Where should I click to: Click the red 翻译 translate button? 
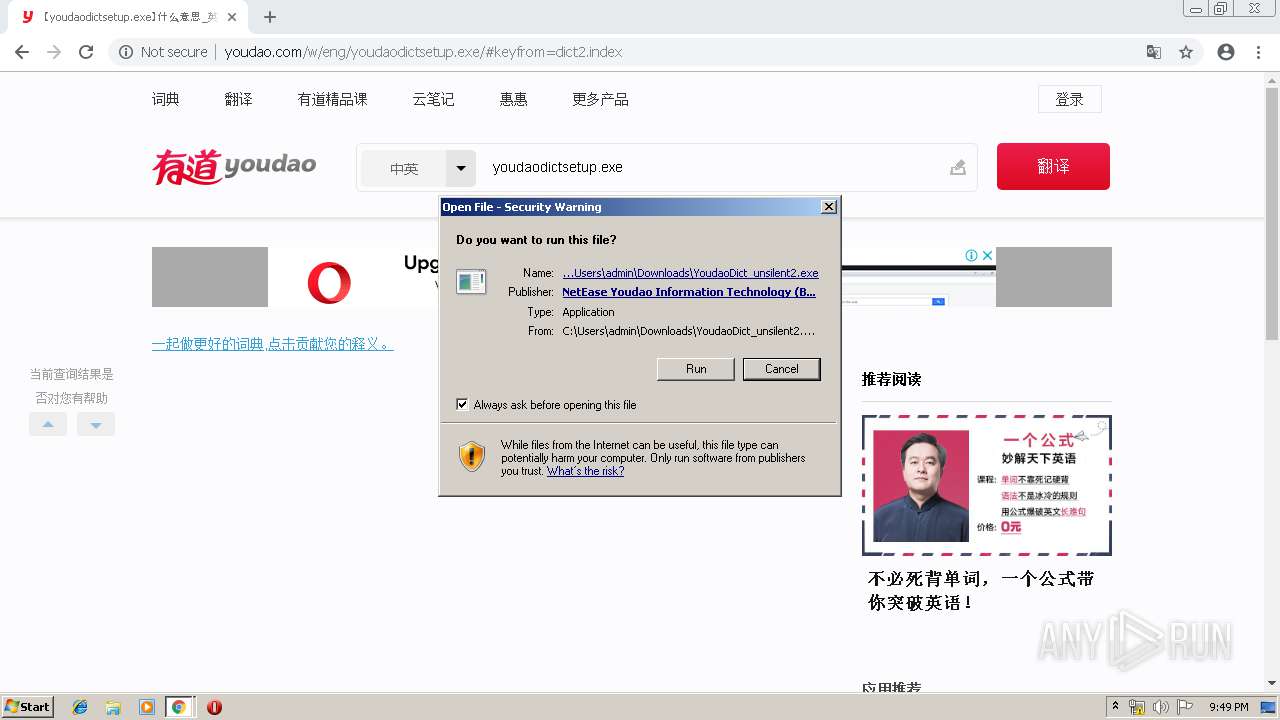1053,166
